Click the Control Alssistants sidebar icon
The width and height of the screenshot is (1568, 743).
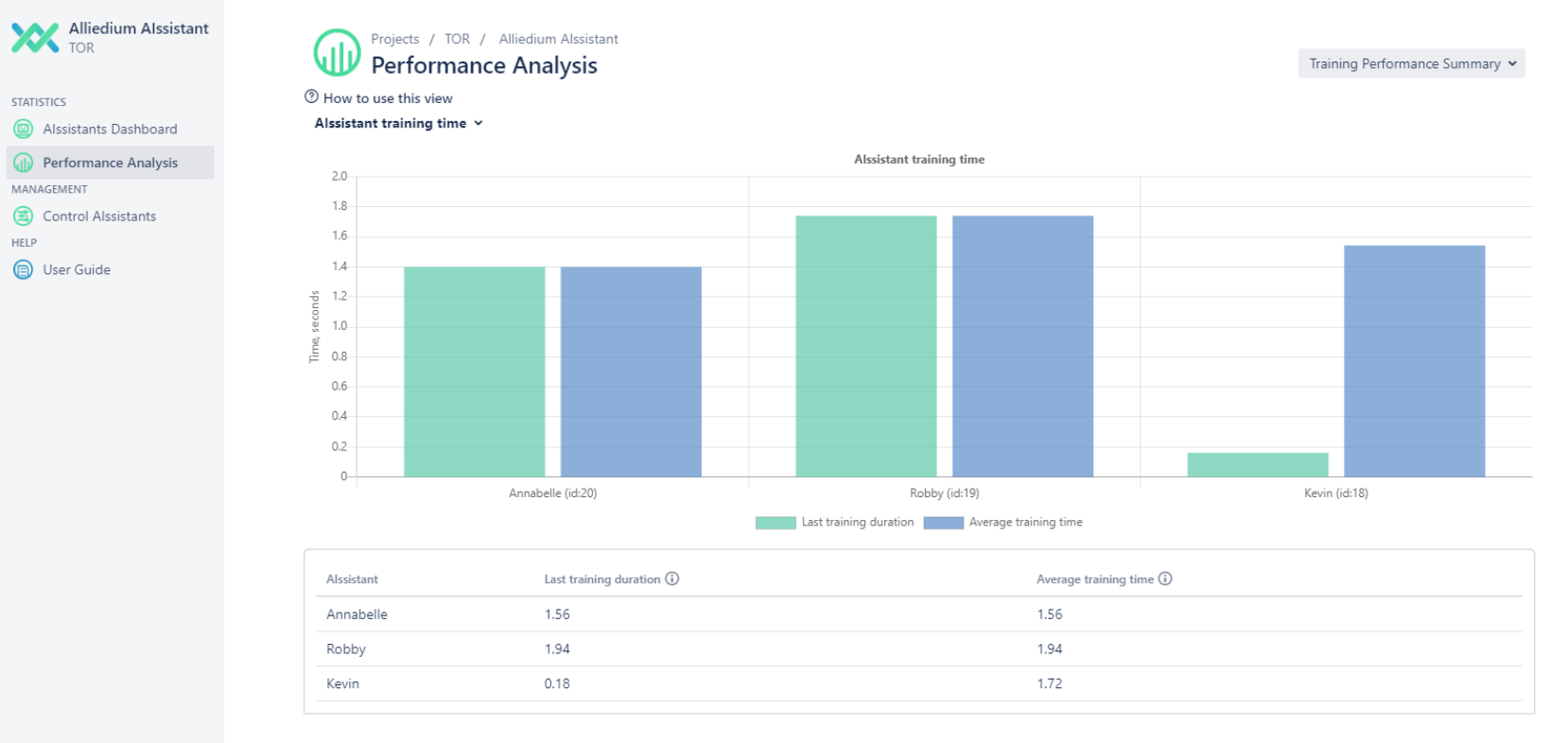coord(24,216)
